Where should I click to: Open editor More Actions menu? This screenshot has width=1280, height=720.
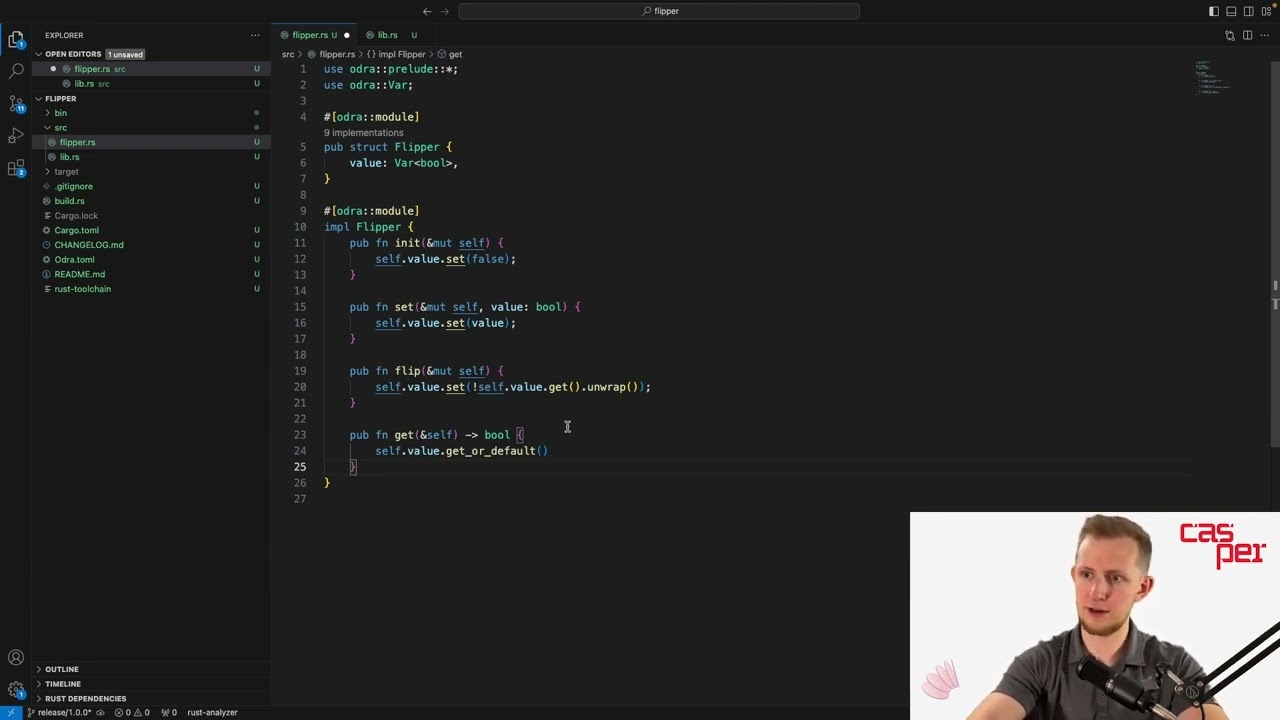(1265, 35)
